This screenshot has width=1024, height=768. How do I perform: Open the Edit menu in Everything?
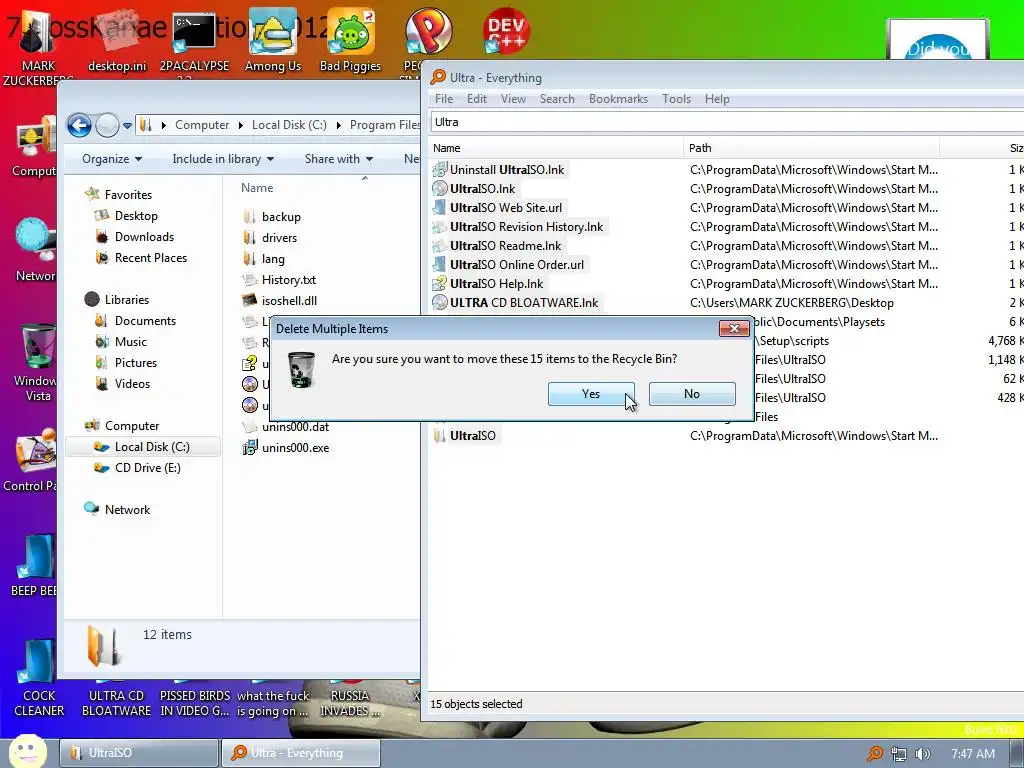tap(477, 99)
